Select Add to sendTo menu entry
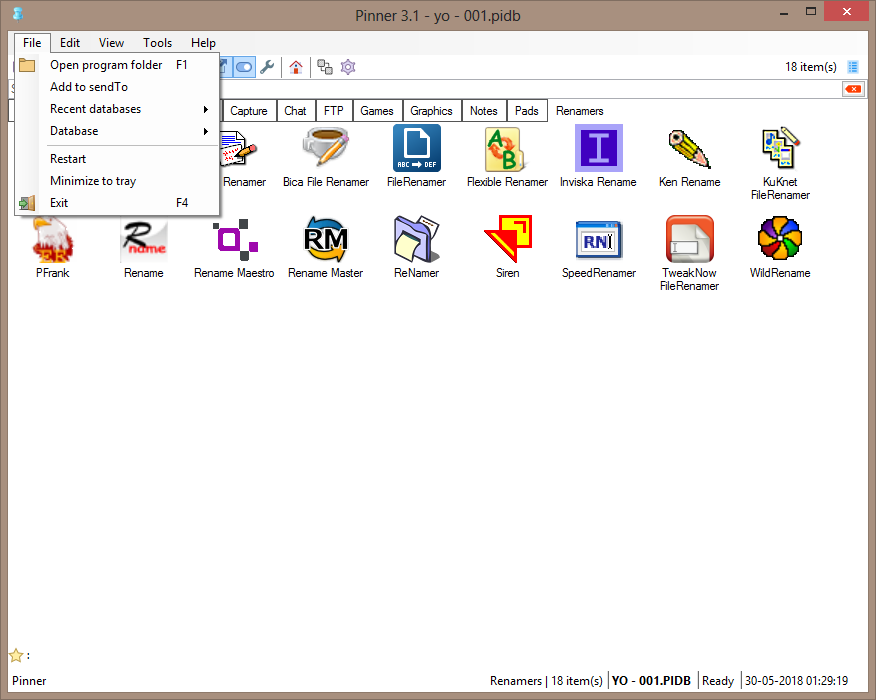This screenshot has height=700, width=876. coord(117,87)
